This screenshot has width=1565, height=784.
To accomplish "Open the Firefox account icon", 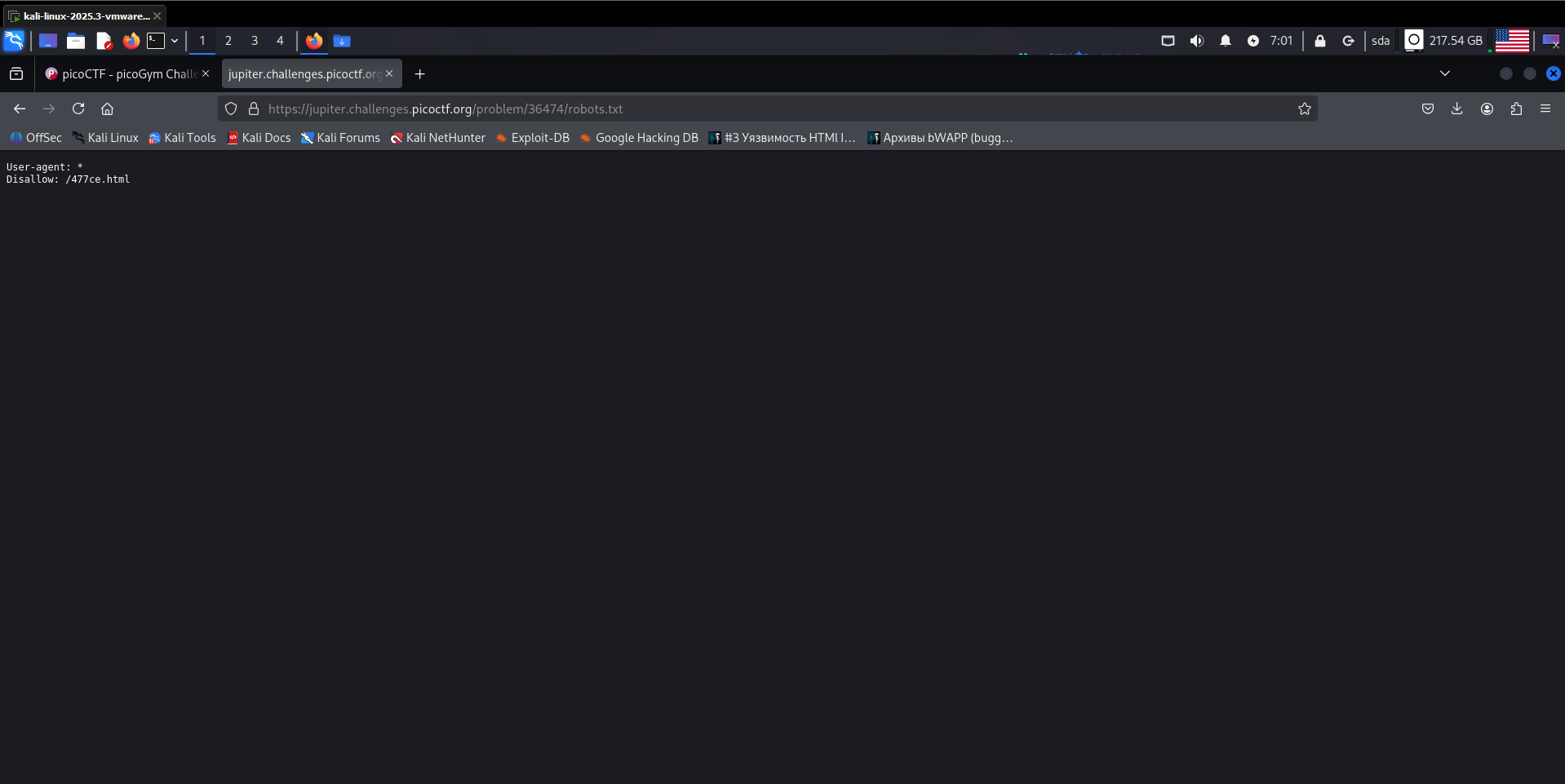I will click(x=1487, y=109).
